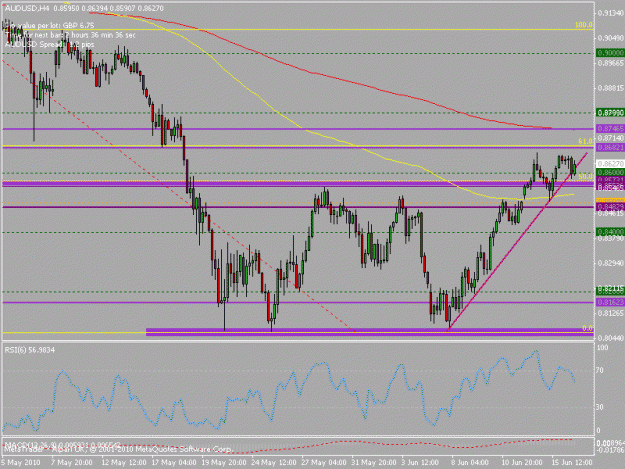The height and width of the screenshot is (469, 625).
Task: Click the AUDUSD Spread pips info text
Action: [49, 44]
